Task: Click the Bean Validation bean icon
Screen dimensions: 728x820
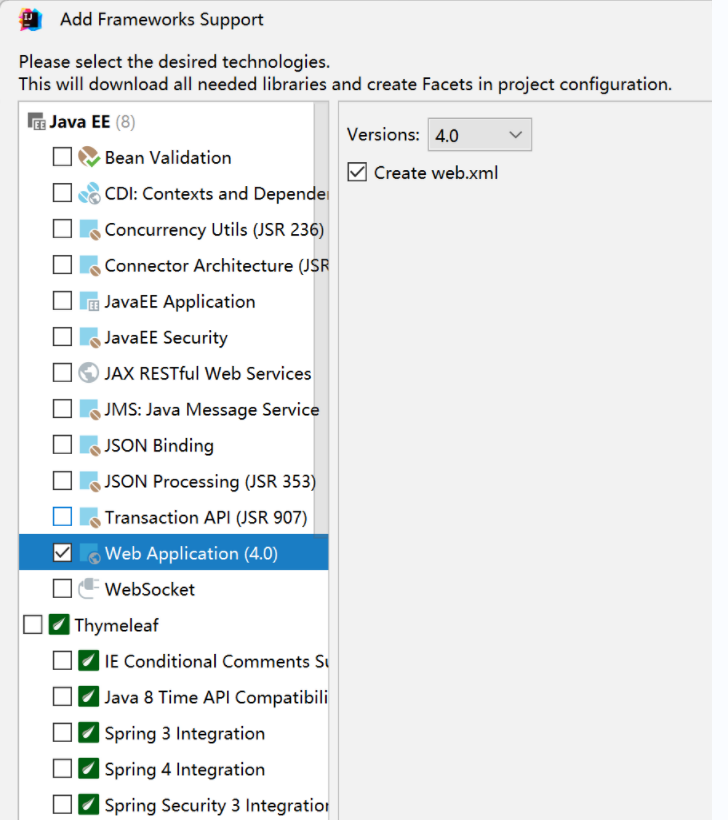Action: 89,157
